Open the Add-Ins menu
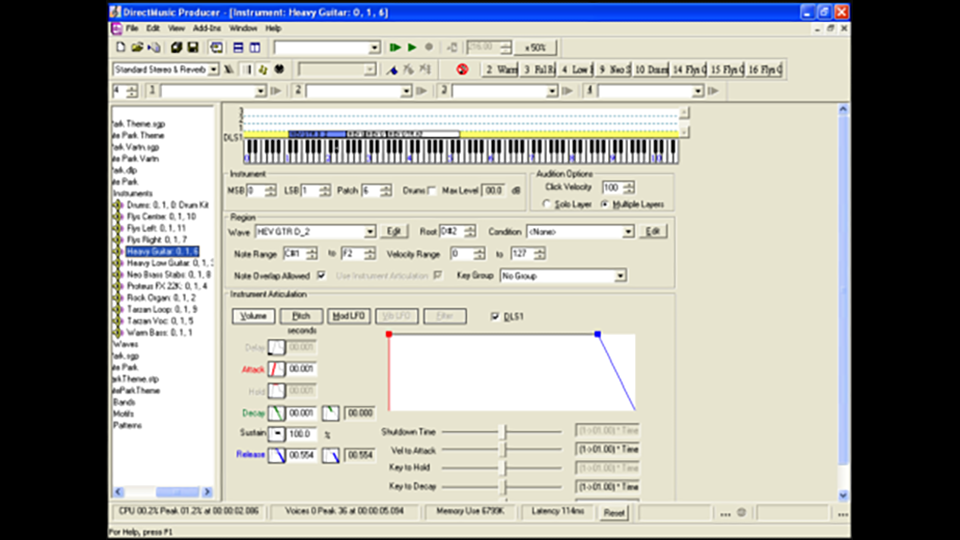The height and width of the screenshot is (540, 960). pos(207,28)
